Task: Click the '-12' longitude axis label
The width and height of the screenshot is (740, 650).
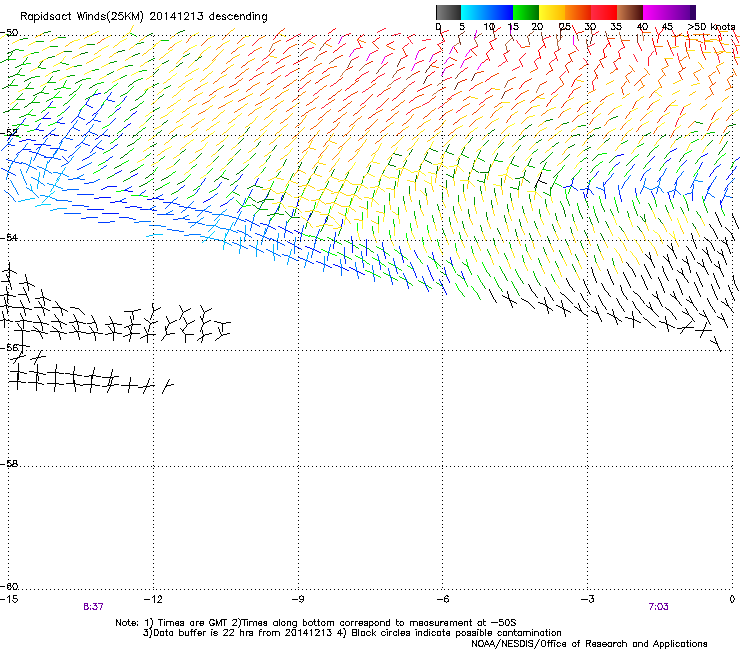Action: pos(153,599)
